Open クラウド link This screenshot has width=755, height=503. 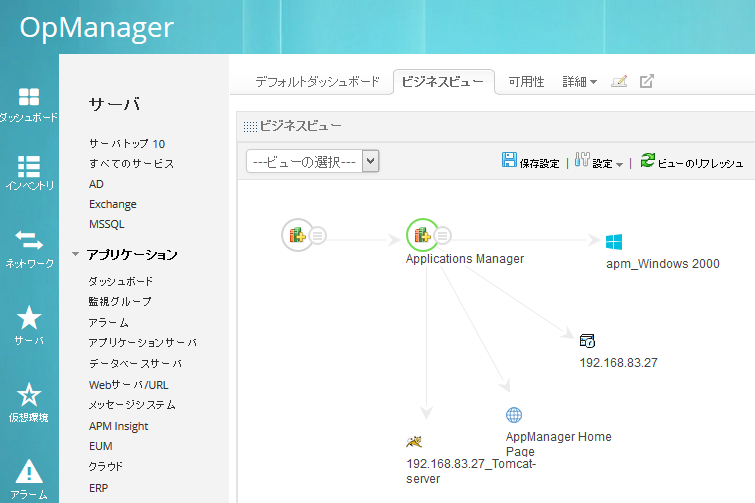coord(106,466)
